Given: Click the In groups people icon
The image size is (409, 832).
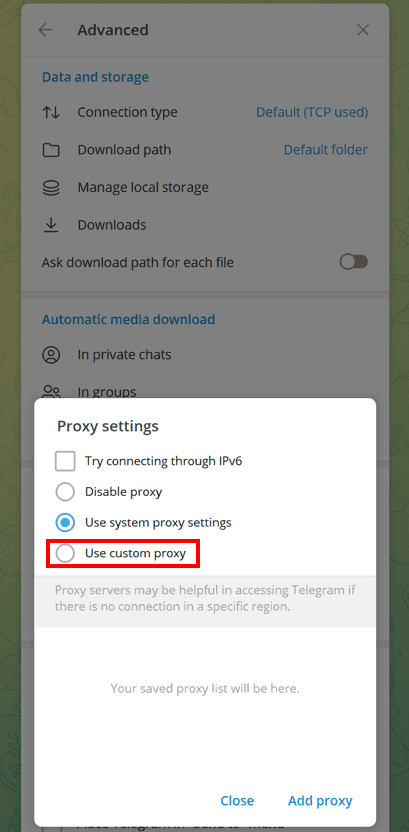Looking at the screenshot, I should coord(52,392).
